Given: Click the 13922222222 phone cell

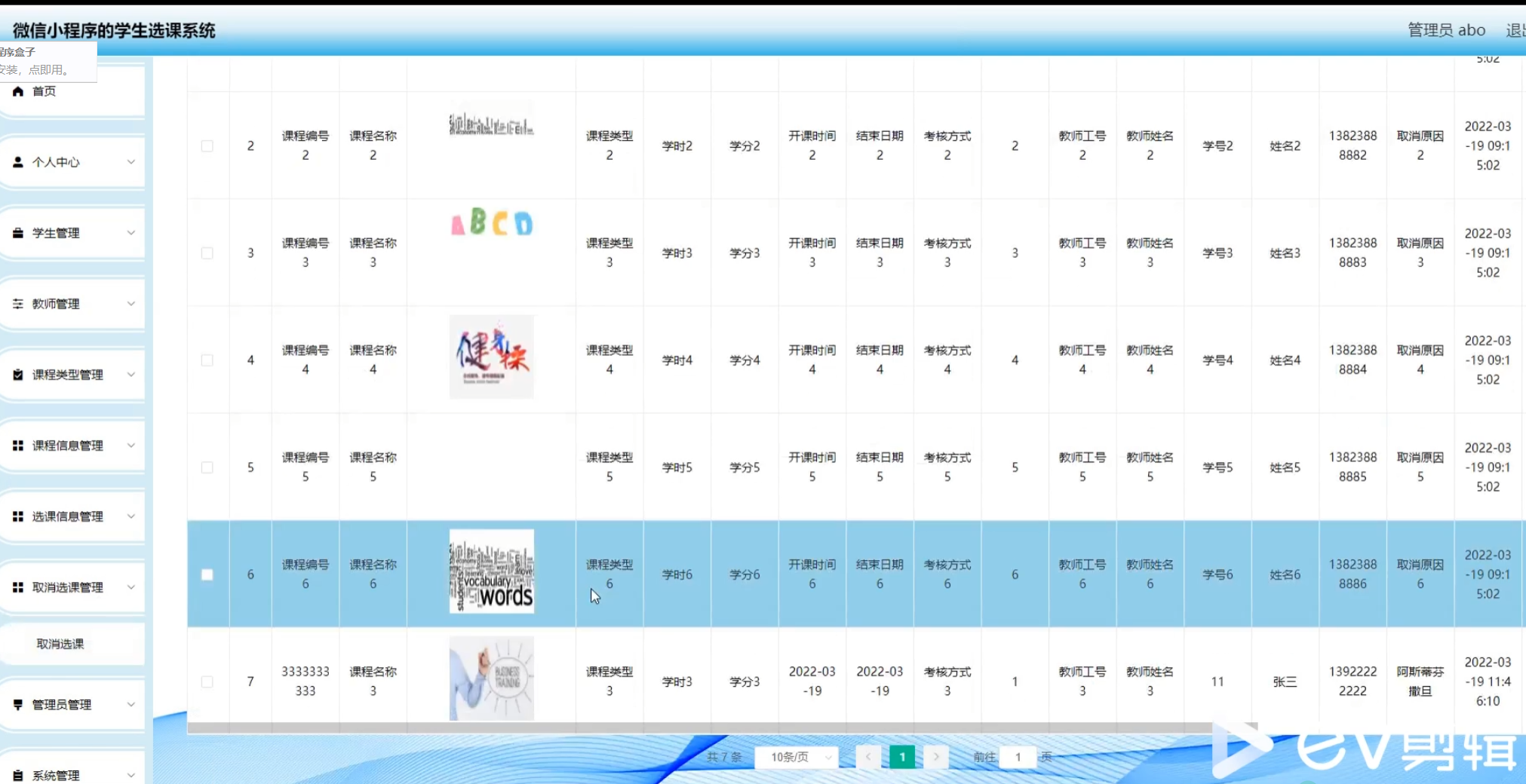Looking at the screenshot, I should coord(1353,681).
